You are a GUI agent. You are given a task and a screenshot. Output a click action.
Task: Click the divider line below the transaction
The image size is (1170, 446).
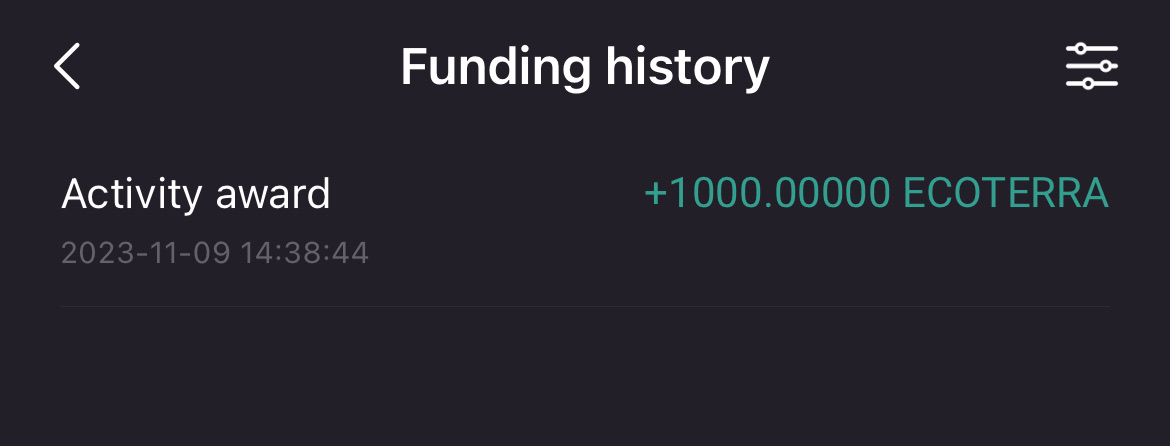click(585, 306)
